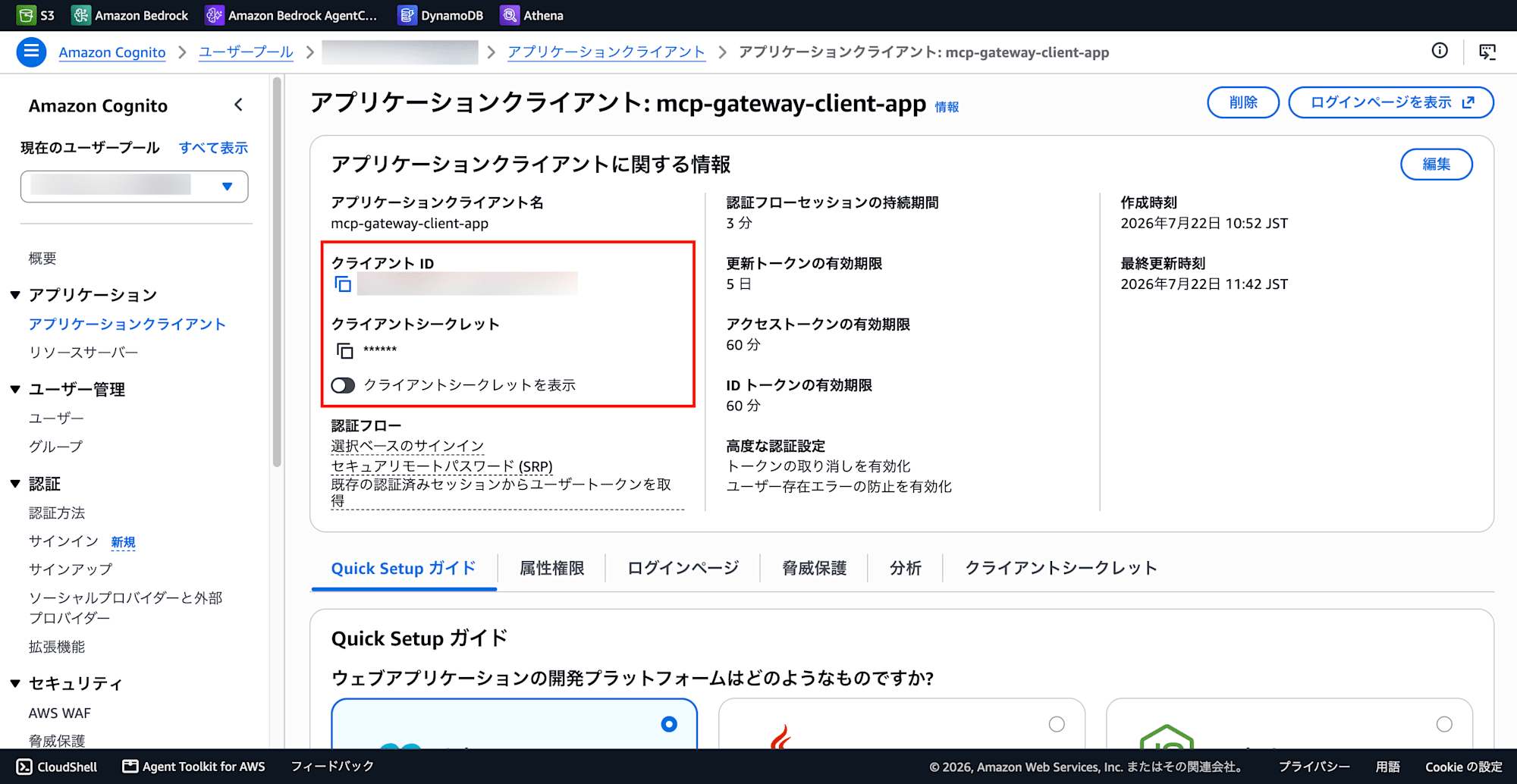Click the 編集 button

click(x=1437, y=165)
